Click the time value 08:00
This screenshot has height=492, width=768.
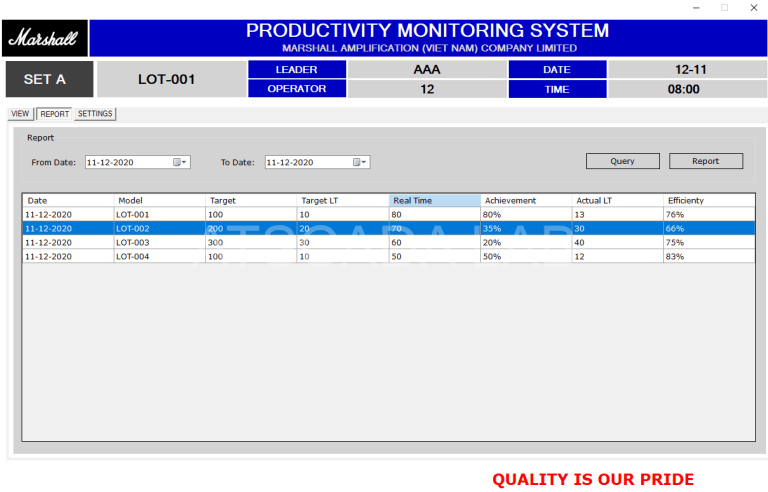coord(684,89)
